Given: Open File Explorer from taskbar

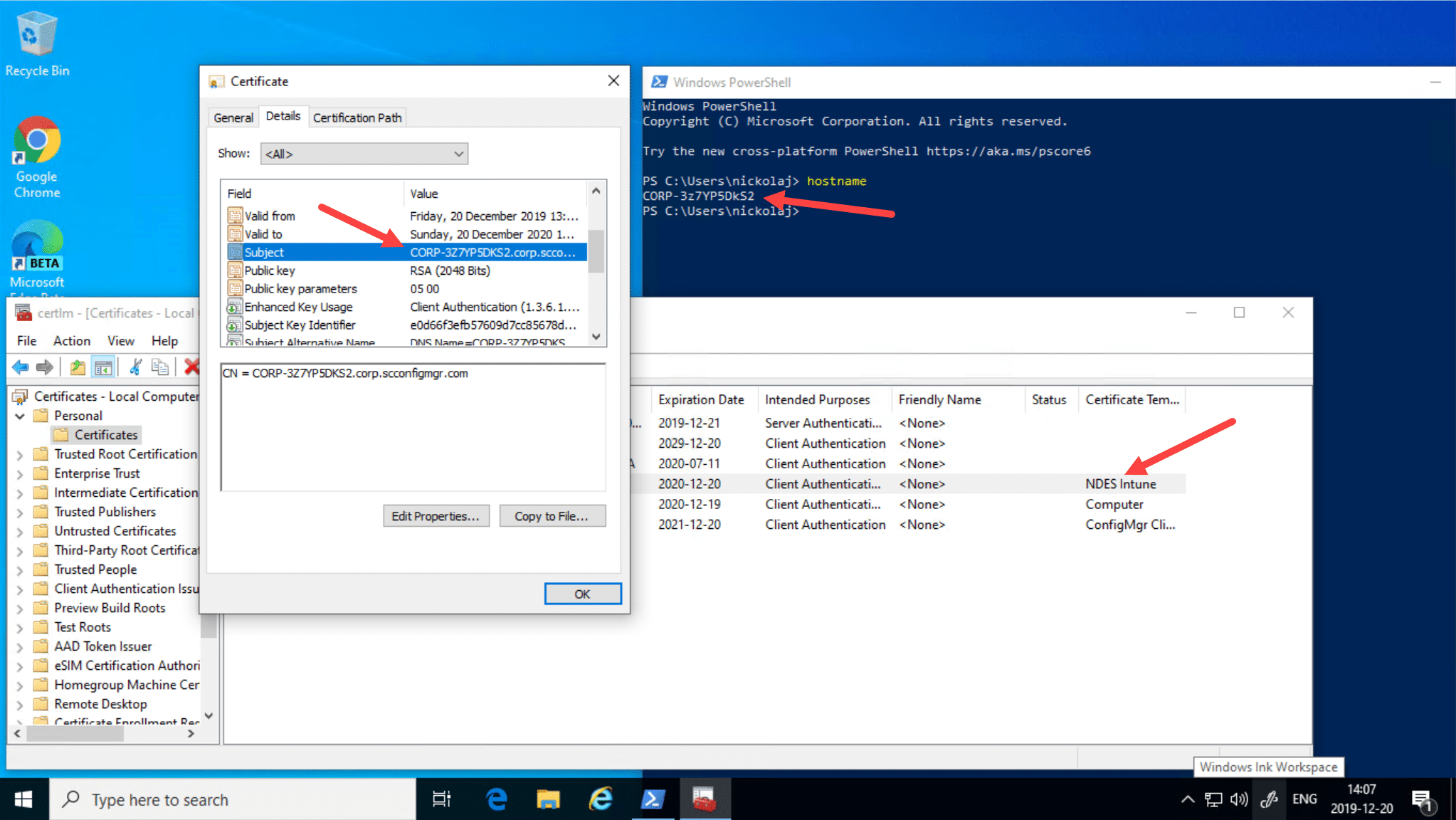Looking at the screenshot, I should pos(548,799).
